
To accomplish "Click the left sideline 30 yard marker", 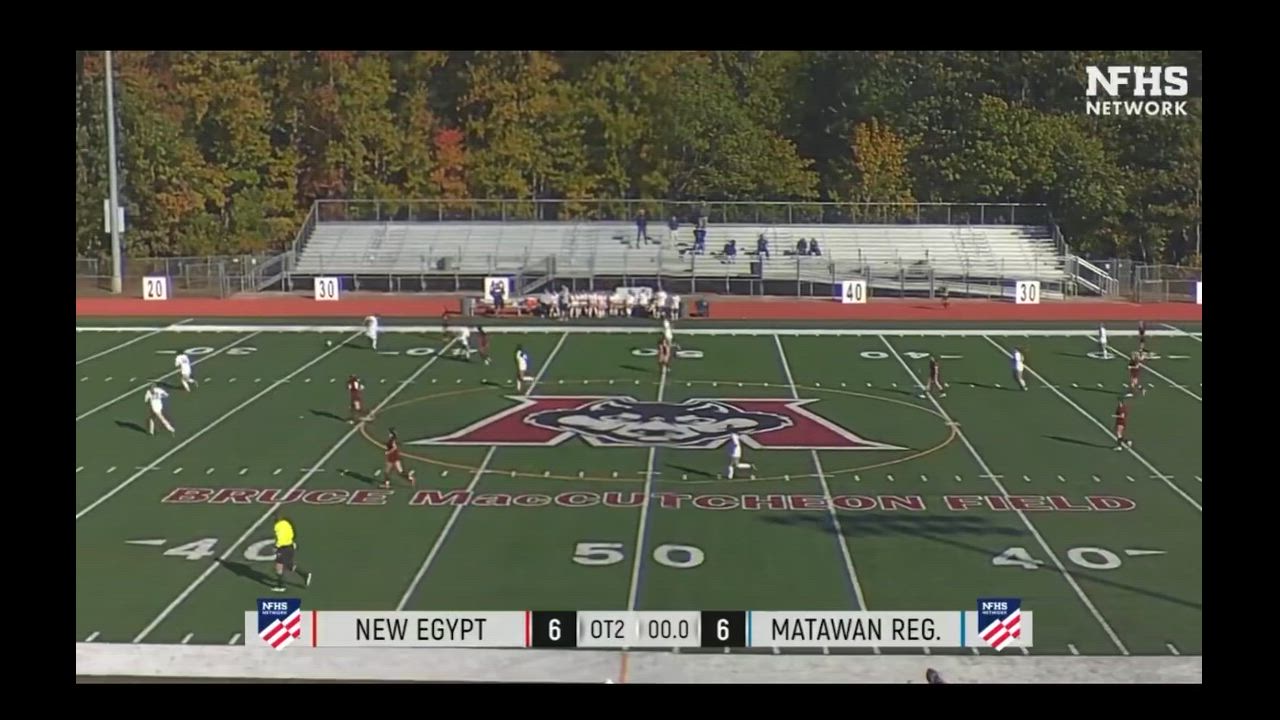I will [x=326, y=289].
